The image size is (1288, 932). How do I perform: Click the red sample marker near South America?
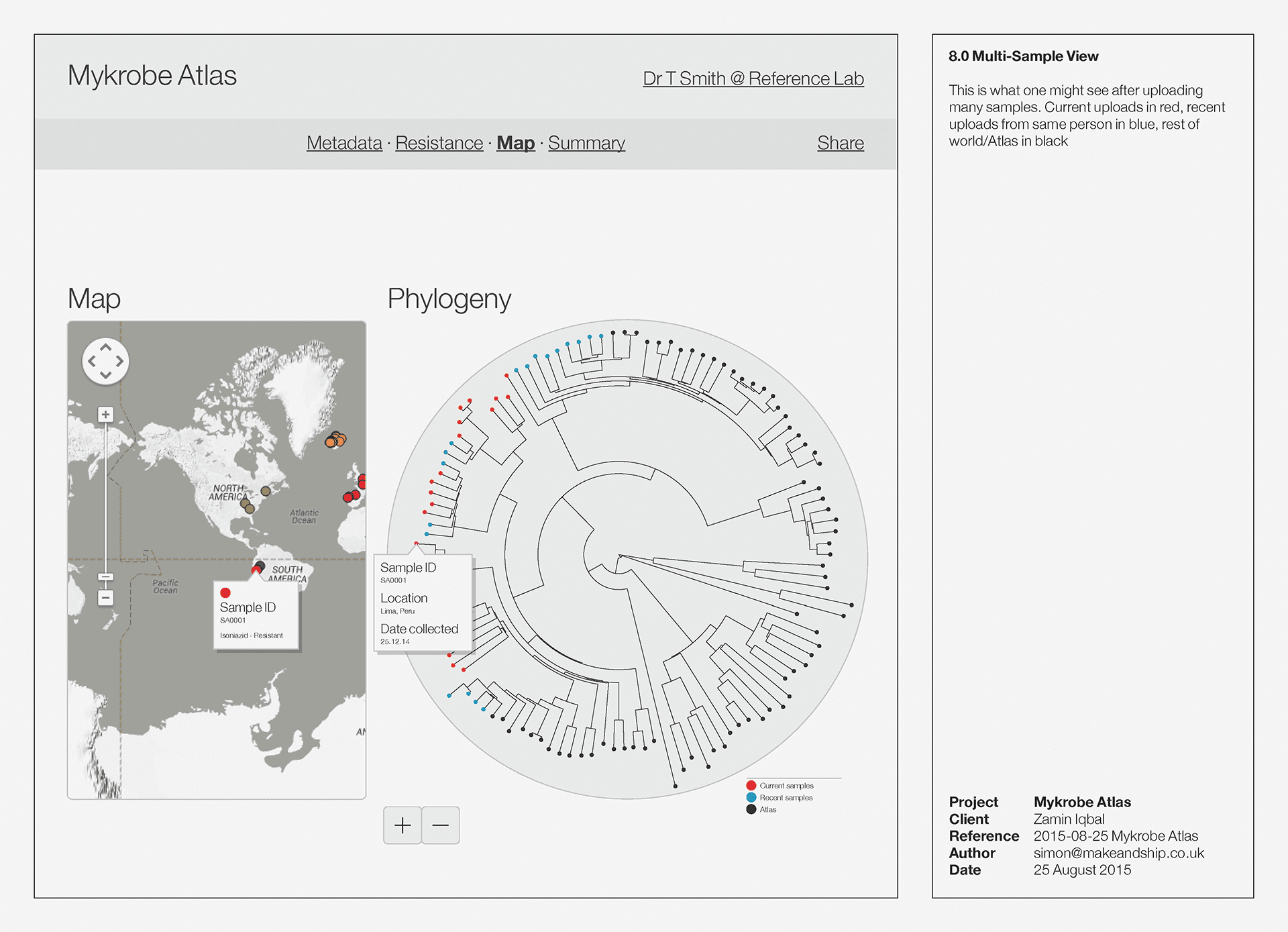[256, 570]
